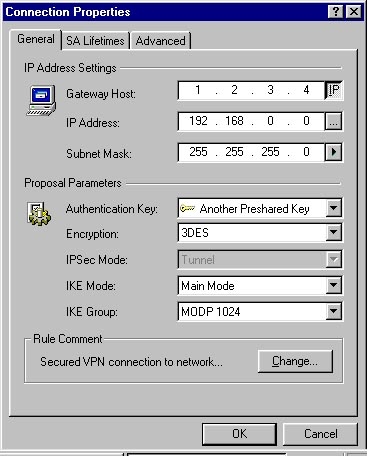The width and height of the screenshot is (367, 456).
Task: Click the Authentication Key label
Action: tap(112, 209)
